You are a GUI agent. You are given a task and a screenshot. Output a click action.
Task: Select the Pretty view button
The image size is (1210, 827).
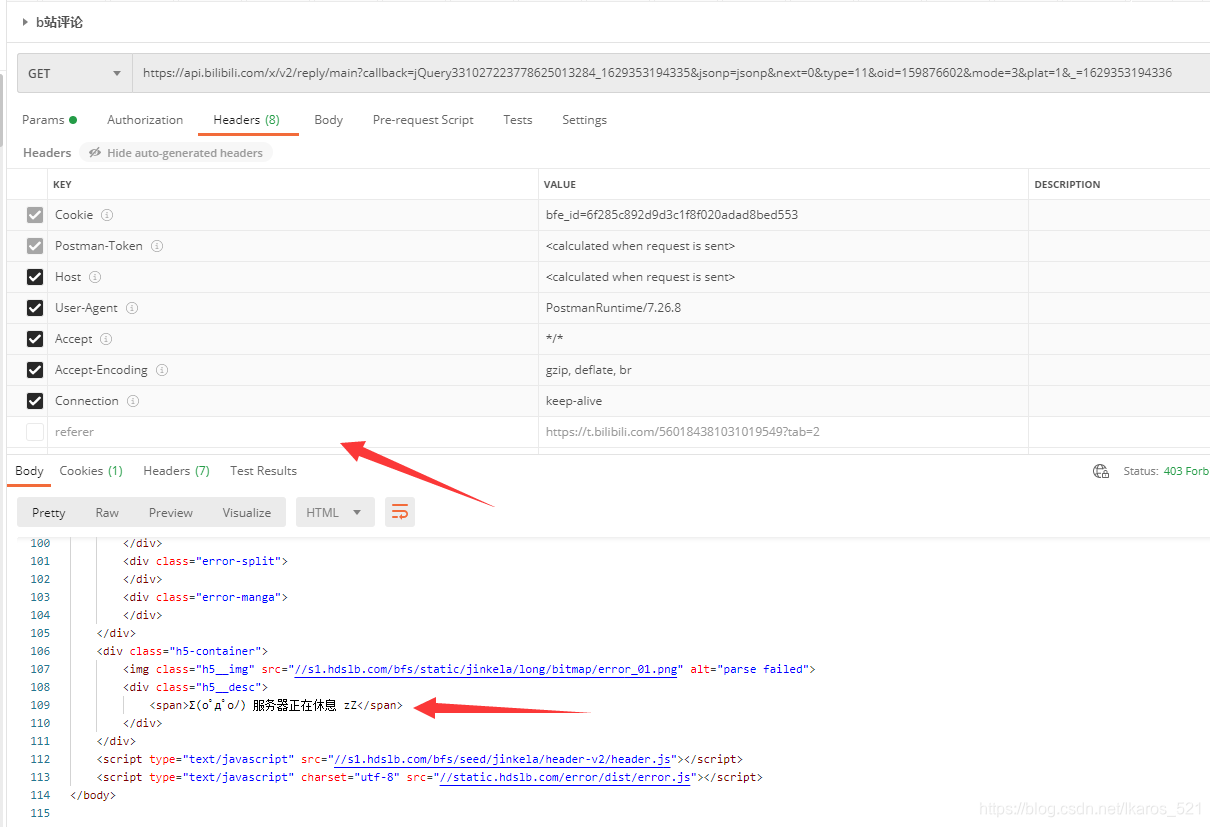(x=48, y=512)
